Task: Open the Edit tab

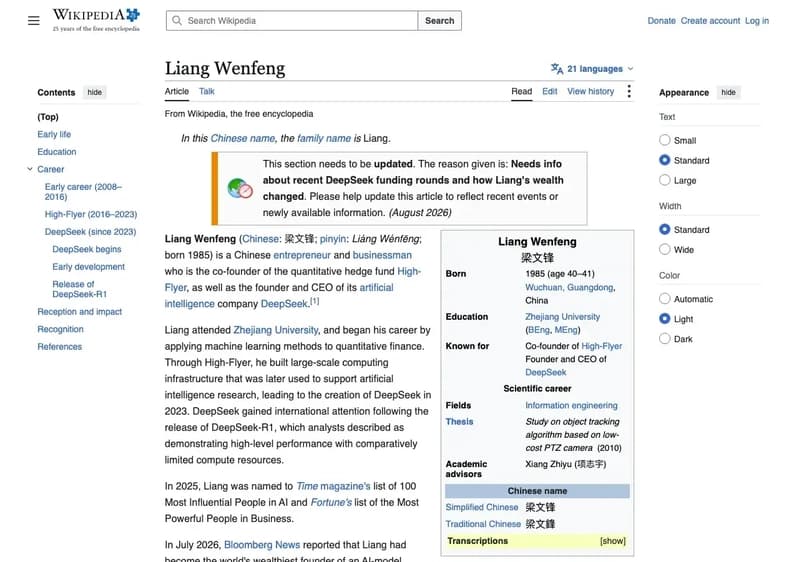Action: 549,91
